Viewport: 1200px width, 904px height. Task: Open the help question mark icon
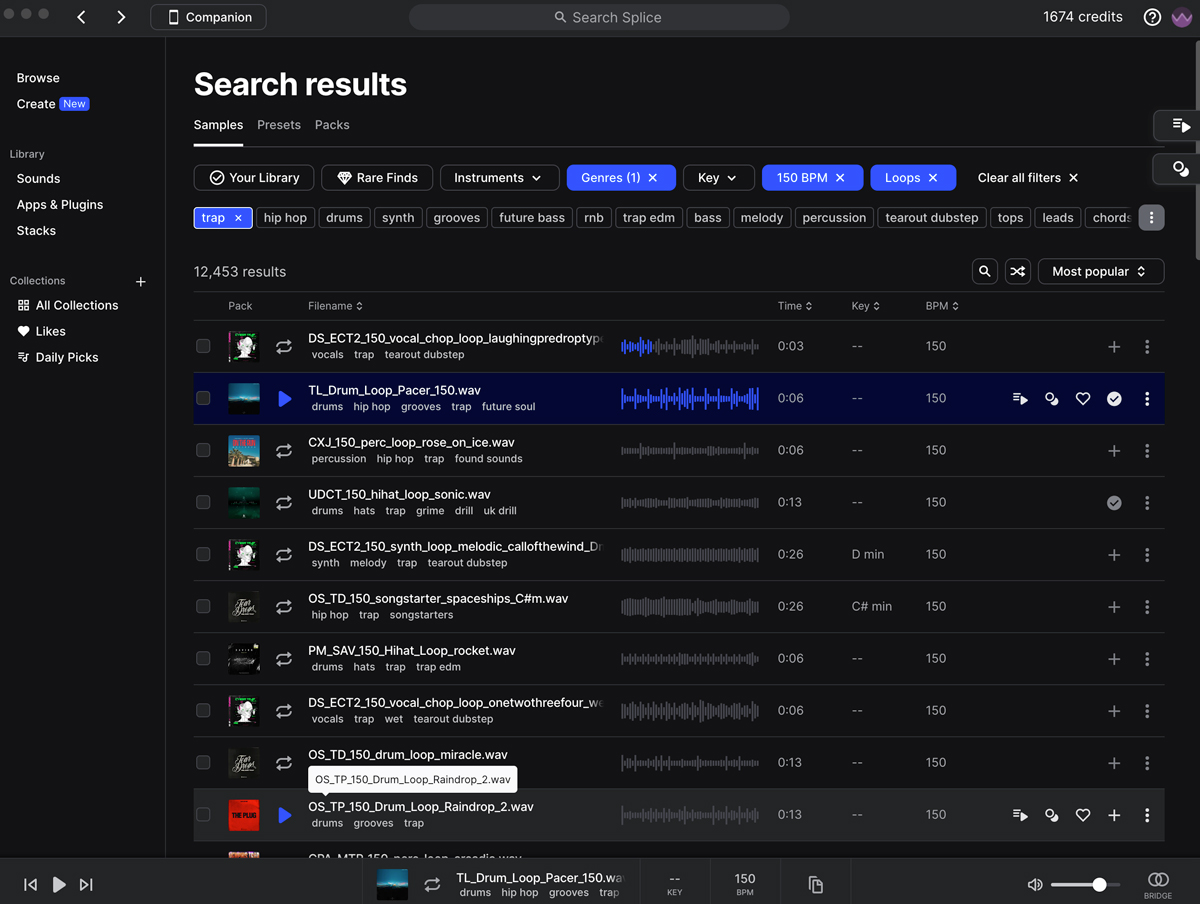pyautogui.click(x=1152, y=17)
